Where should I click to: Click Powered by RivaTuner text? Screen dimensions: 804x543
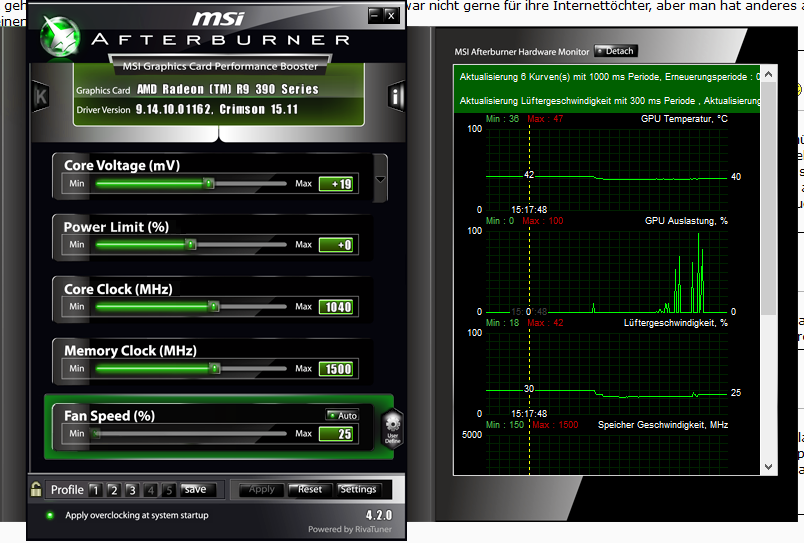(x=350, y=529)
